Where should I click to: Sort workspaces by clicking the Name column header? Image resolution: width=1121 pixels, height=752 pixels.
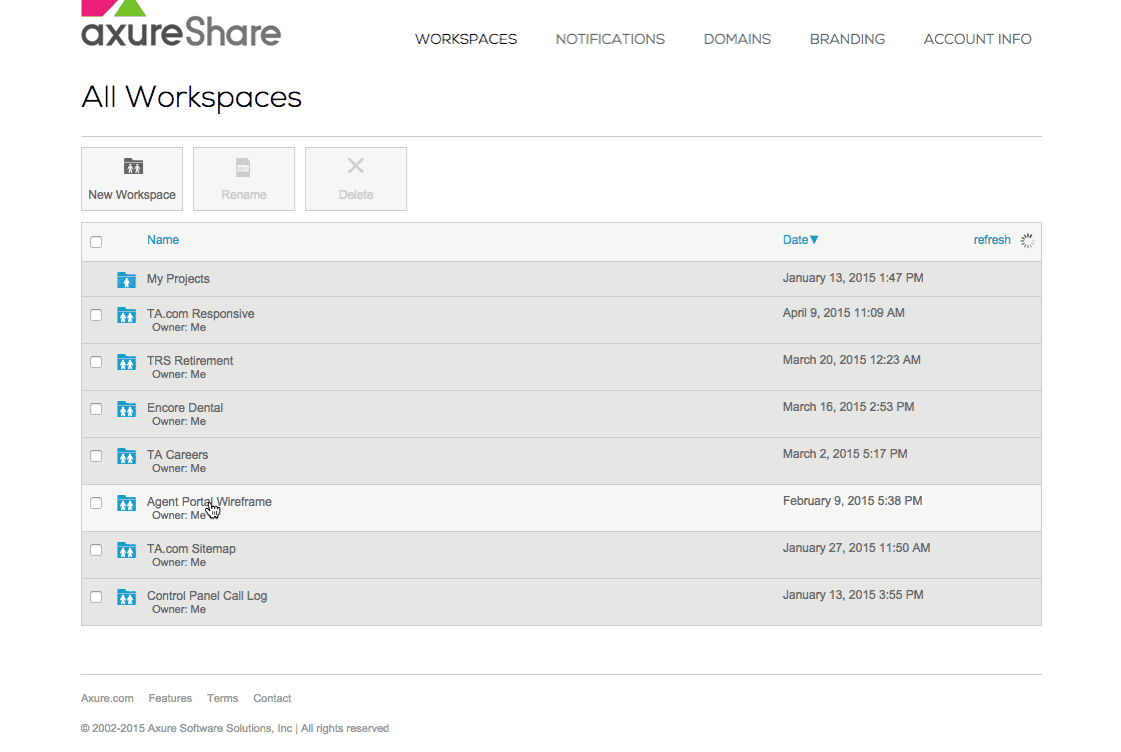(x=162, y=240)
